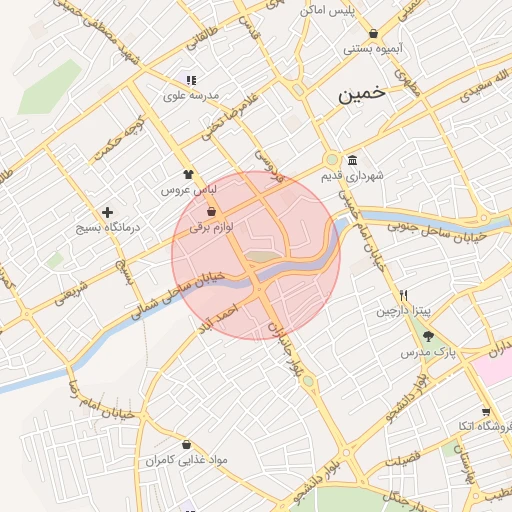Click the medical cross icon for درمانگاه بسیج
The width and height of the screenshot is (512, 512).
point(107,212)
